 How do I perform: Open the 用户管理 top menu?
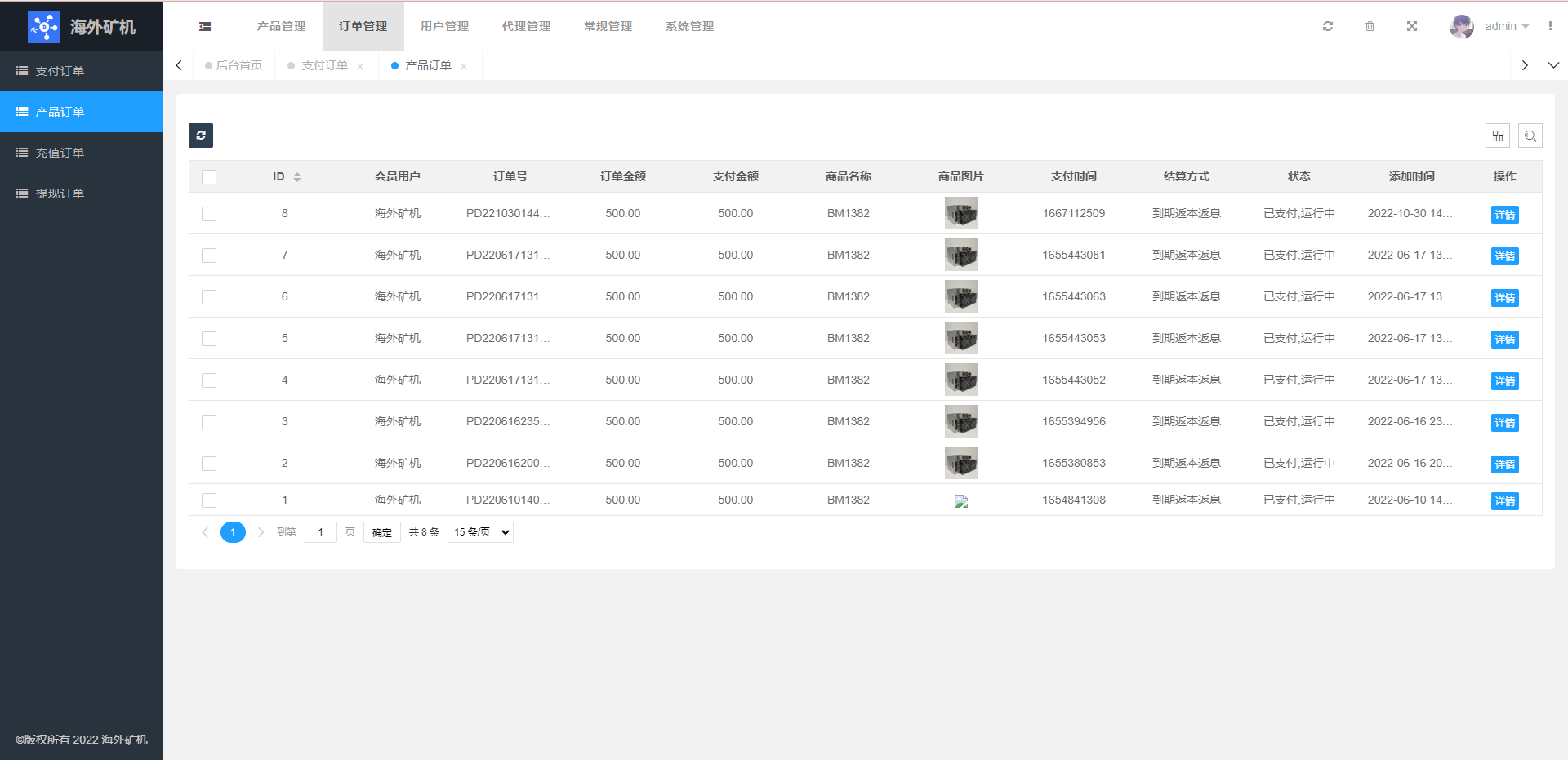(x=444, y=27)
